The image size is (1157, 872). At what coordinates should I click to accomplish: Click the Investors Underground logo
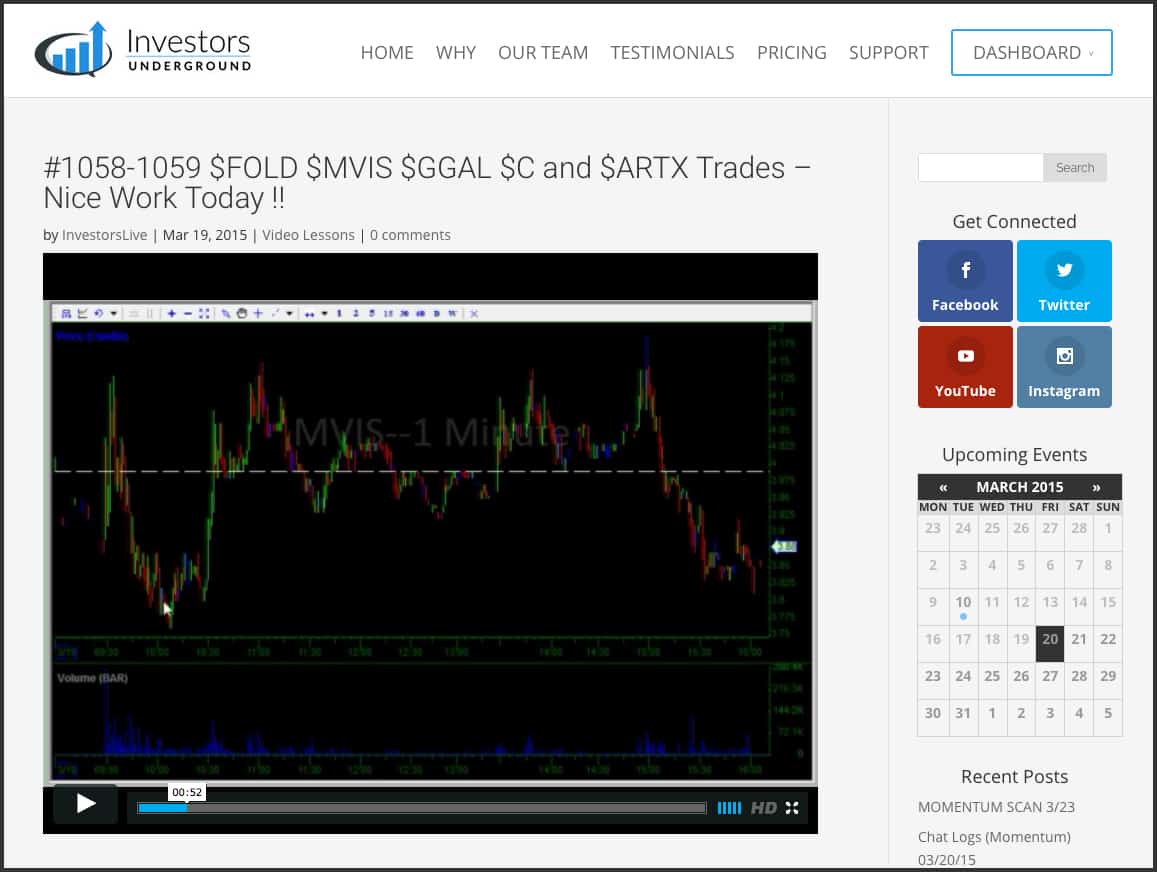point(144,49)
